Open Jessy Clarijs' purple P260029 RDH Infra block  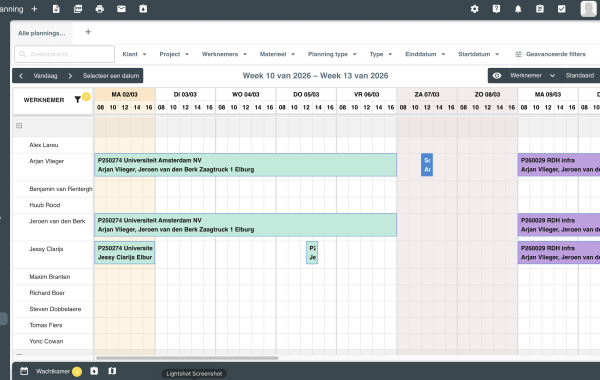click(559, 253)
